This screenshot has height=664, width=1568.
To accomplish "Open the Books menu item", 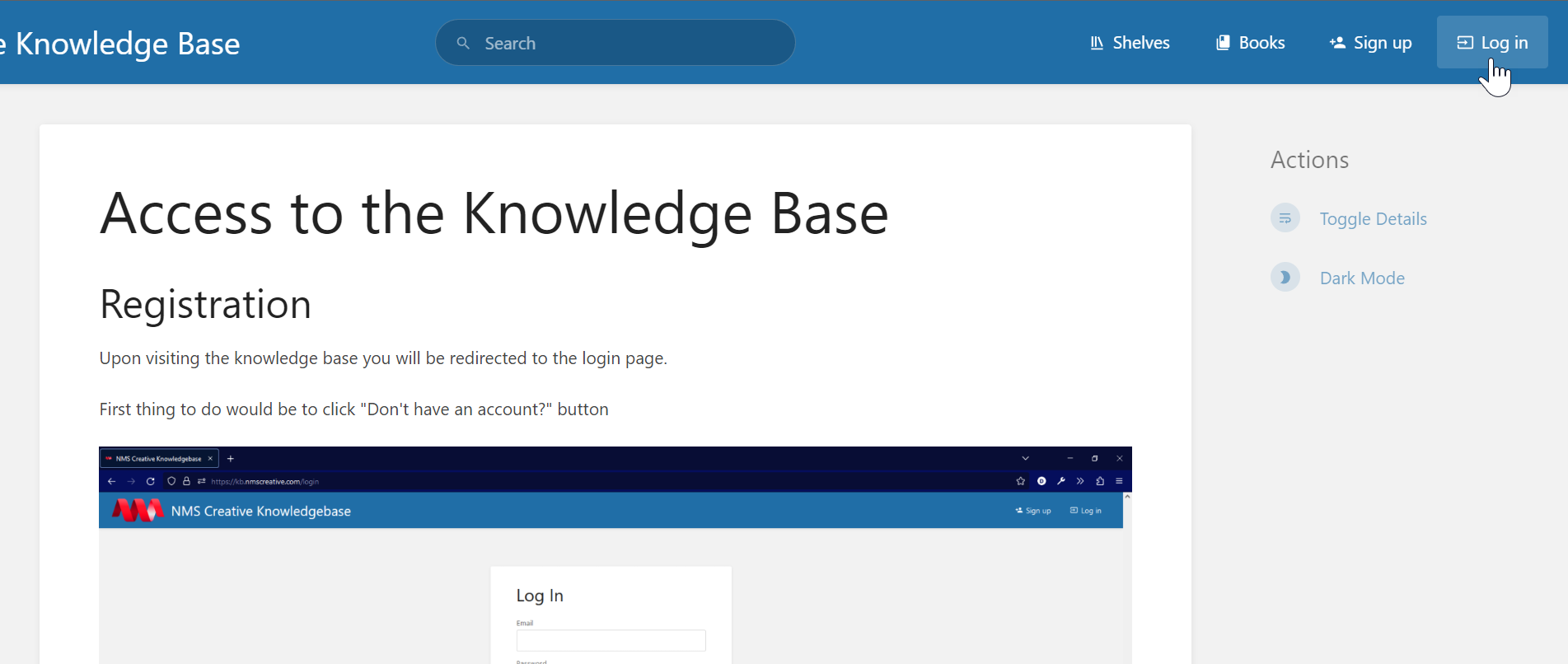I will tap(1250, 43).
